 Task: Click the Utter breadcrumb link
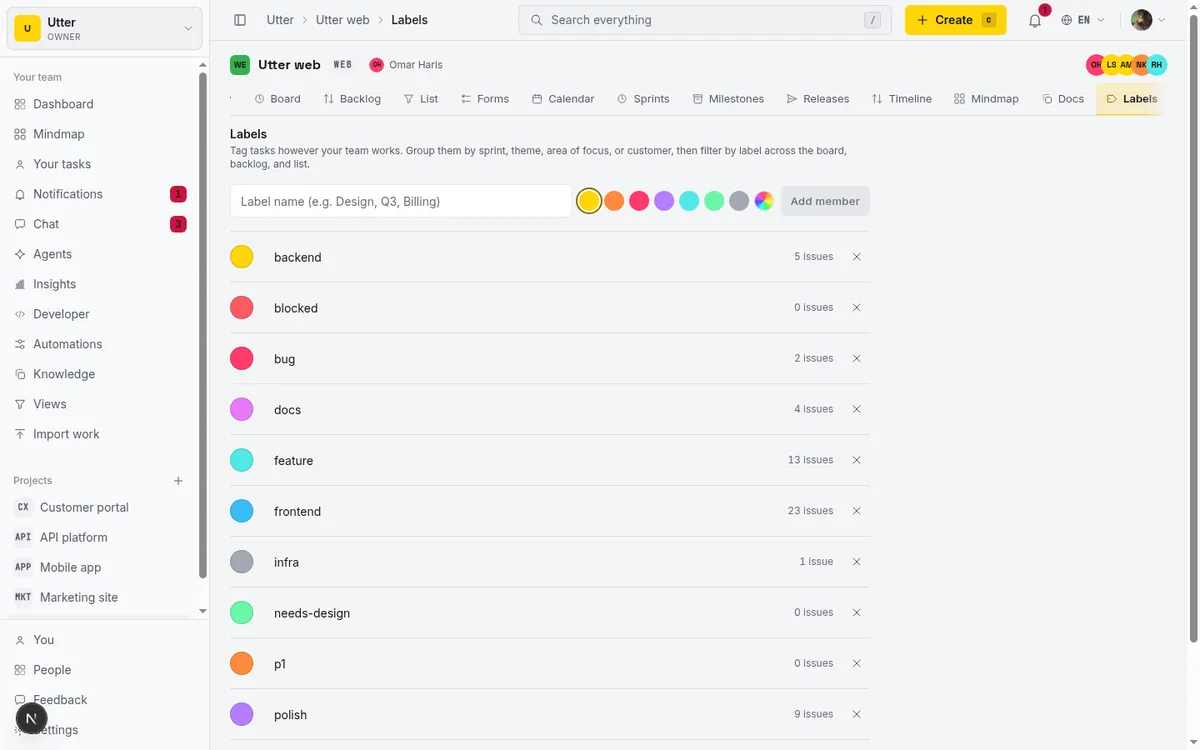280,20
